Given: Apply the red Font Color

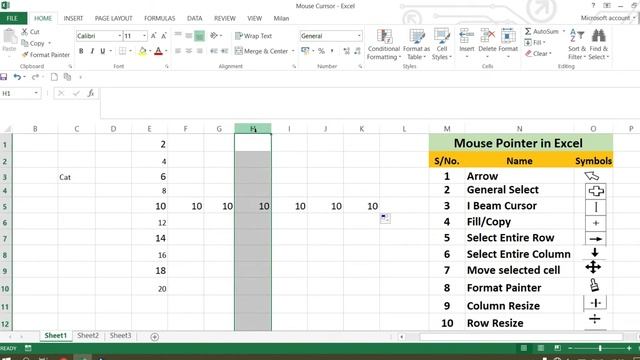Looking at the screenshot, I should click(x=158, y=51).
